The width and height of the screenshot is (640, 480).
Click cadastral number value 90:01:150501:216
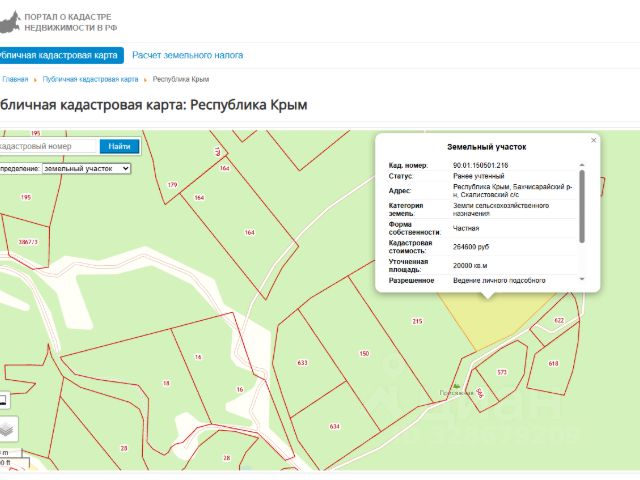(480, 165)
